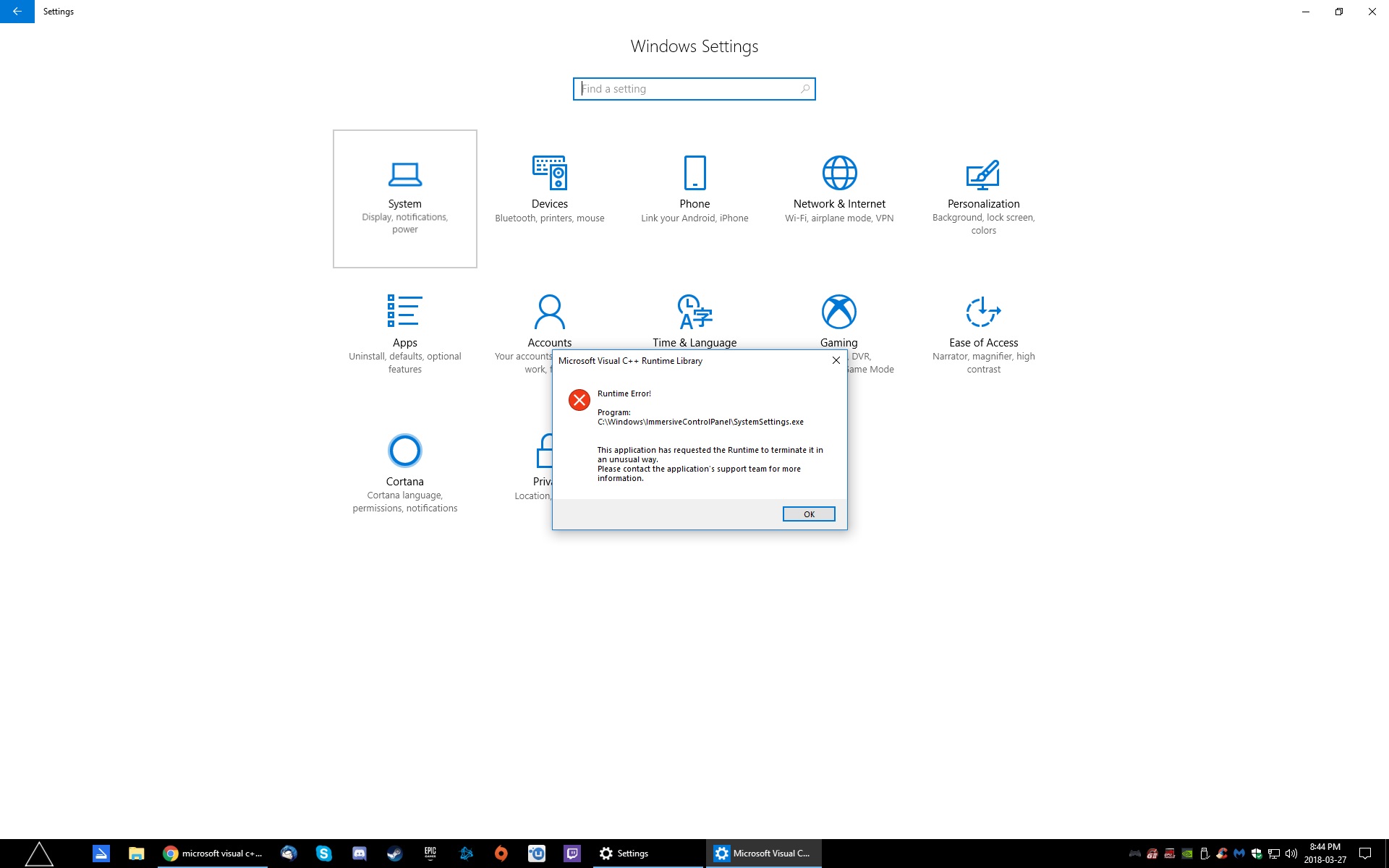Image resolution: width=1389 pixels, height=868 pixels.
Task: Switch to Settings taskbar window
Action: click(x=647, y=854)
